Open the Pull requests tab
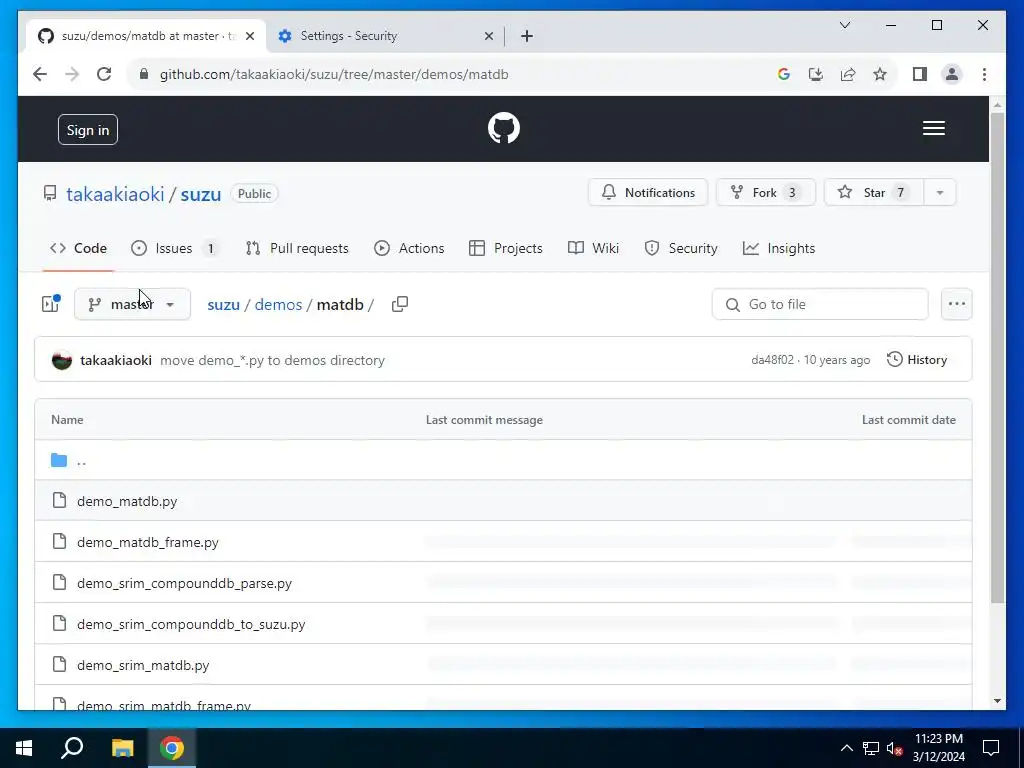Viewport: 1024px width, 768px height. [x=297, y=248]
